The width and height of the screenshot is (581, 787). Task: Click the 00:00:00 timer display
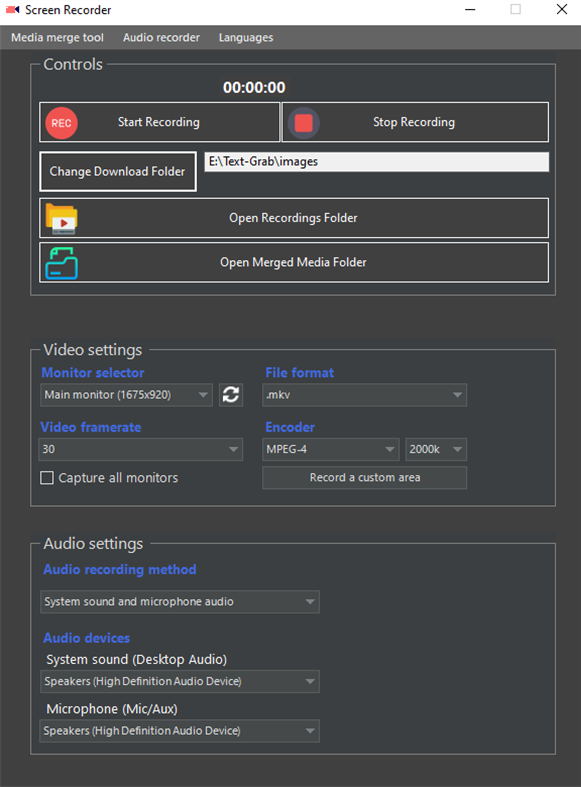click(254, 87)
